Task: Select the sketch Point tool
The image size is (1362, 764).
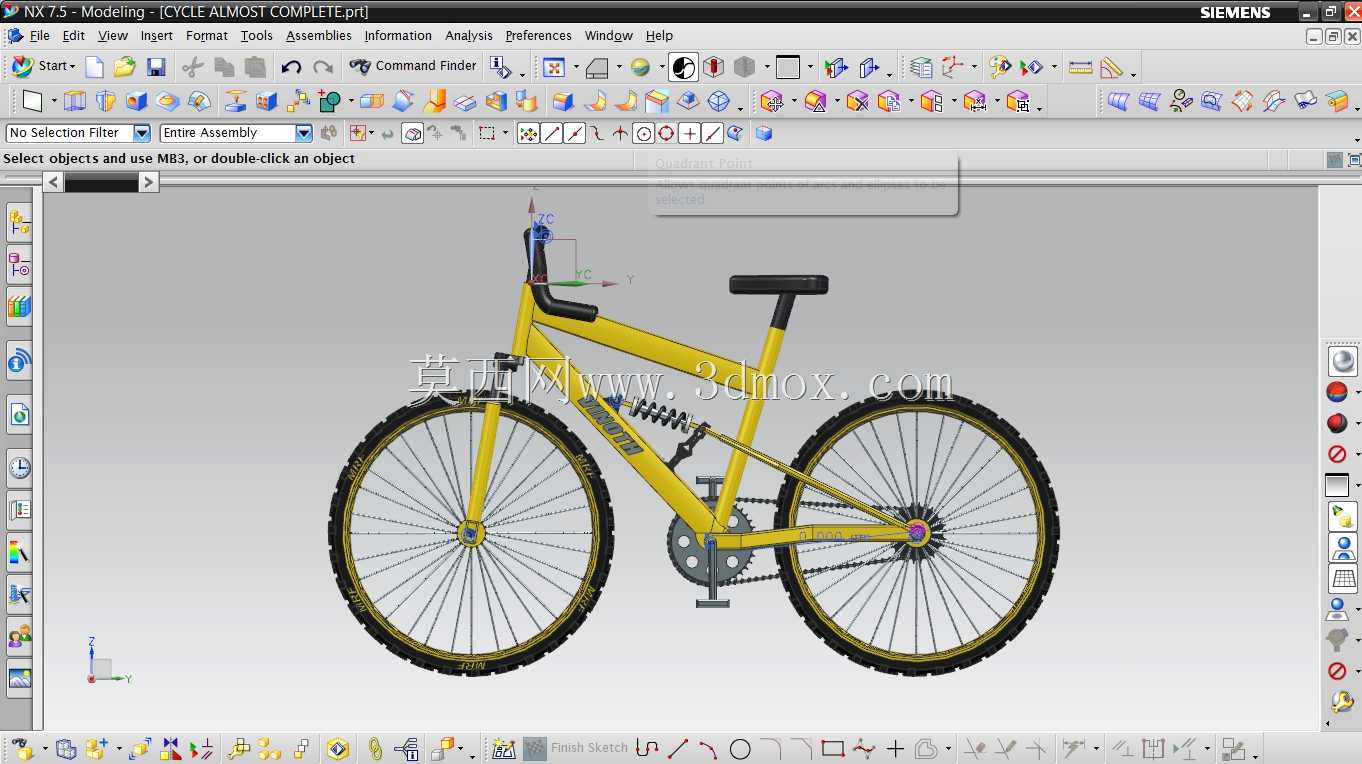Action: click(895, 748)
